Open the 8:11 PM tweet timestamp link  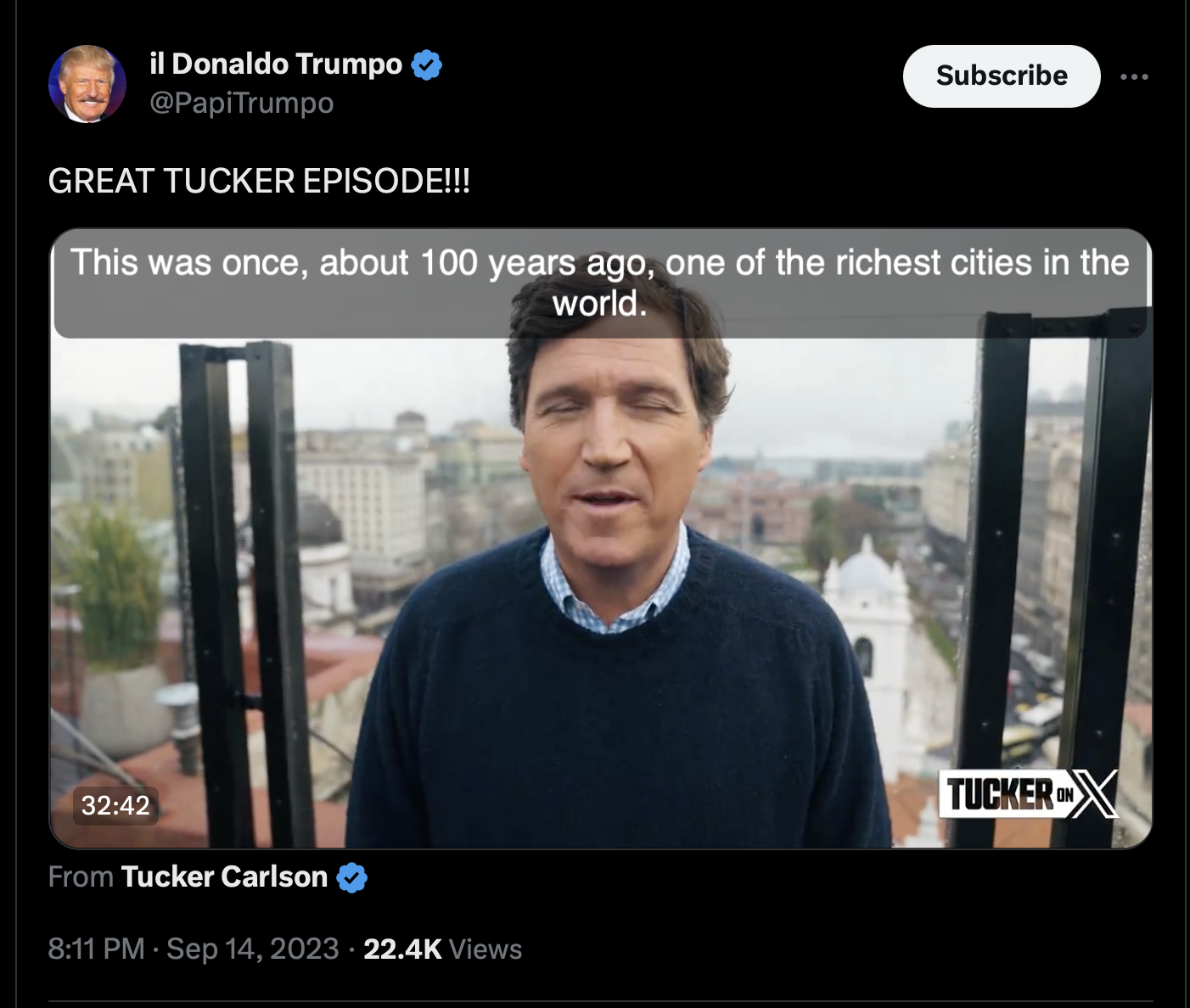pyautogui.click(x=96, y=949)
